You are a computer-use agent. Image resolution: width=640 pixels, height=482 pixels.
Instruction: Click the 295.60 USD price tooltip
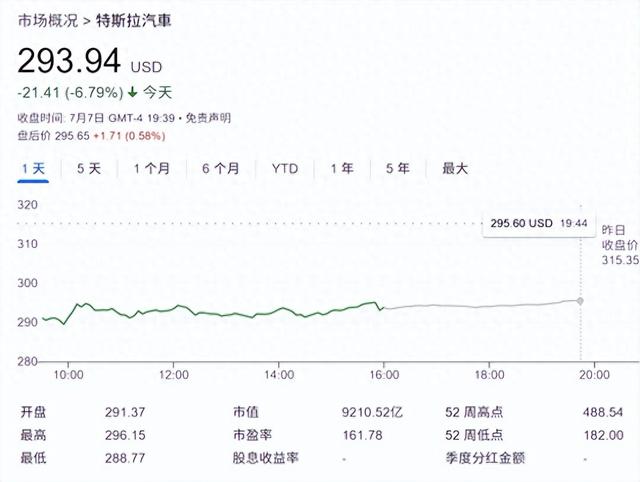click(522, 222)
